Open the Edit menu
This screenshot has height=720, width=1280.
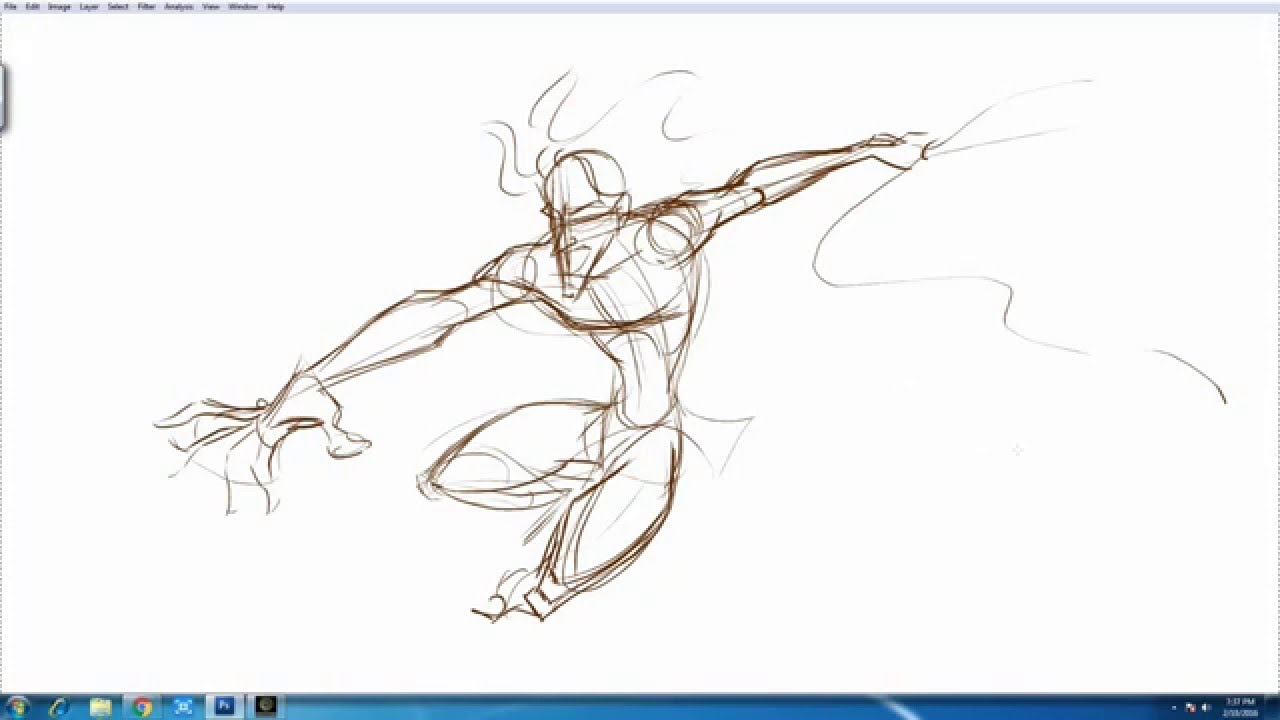click(x=32, y=6)
